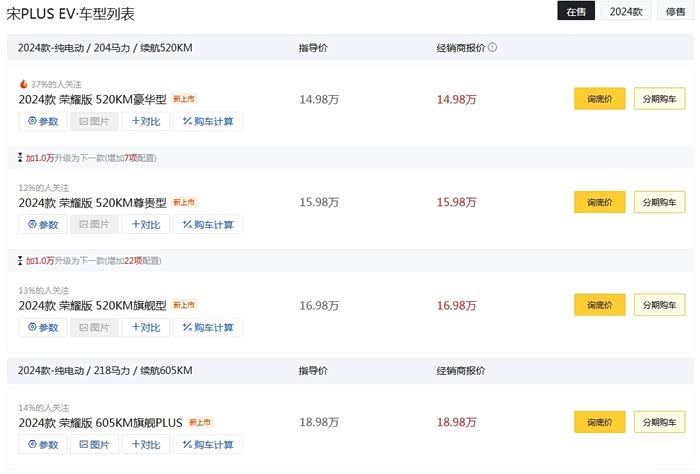Switch to the 停售 tab

click(x=675, y=12)
